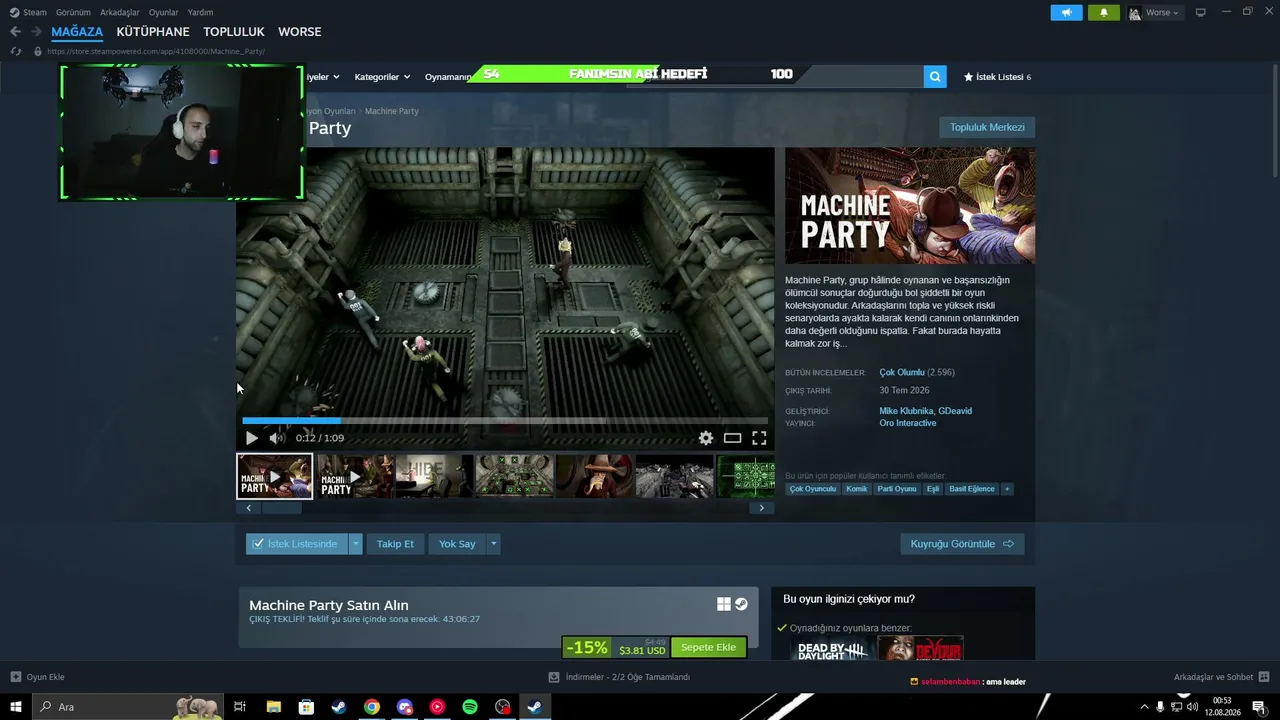Select the Parti Oyunu tag

click(x=897, y=489)
